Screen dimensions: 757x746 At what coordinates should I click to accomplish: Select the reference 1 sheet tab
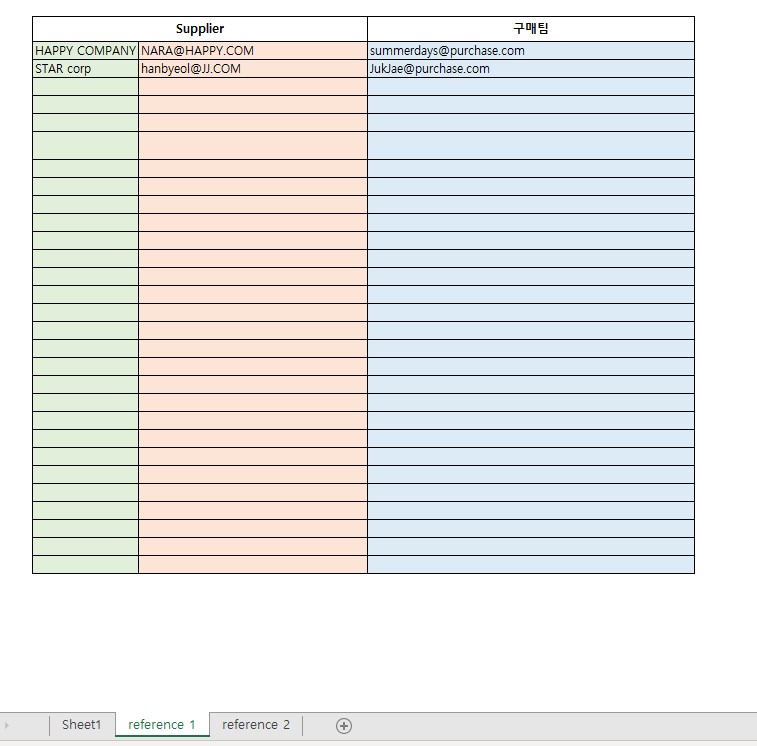click(x=162, y=725)
